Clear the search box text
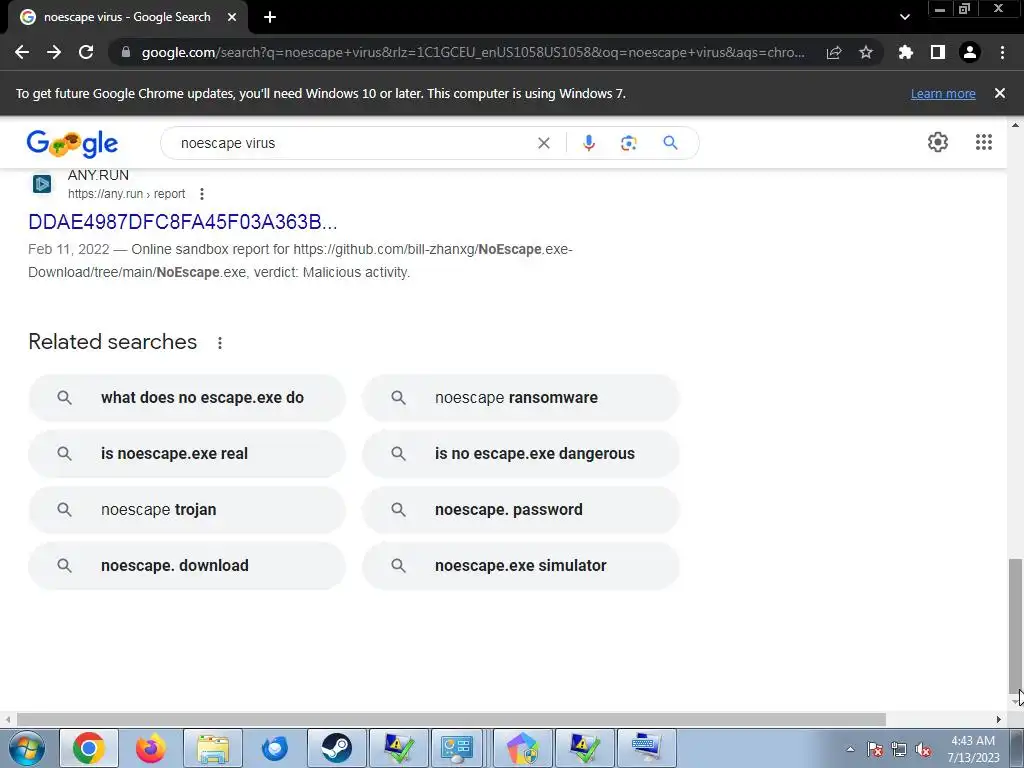 click(544, 143)
